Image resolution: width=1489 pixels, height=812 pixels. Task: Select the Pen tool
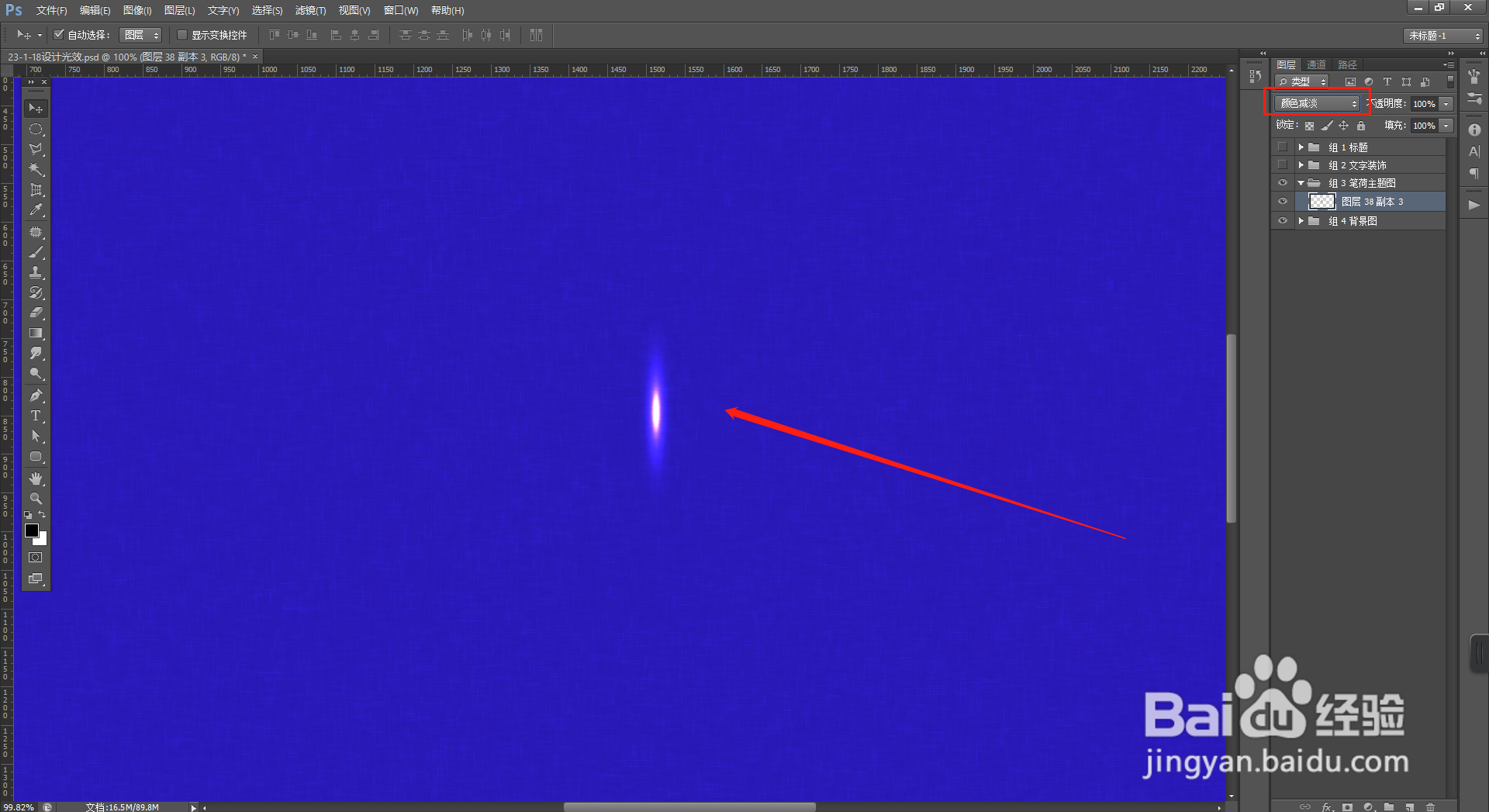(x=36, y=396)
